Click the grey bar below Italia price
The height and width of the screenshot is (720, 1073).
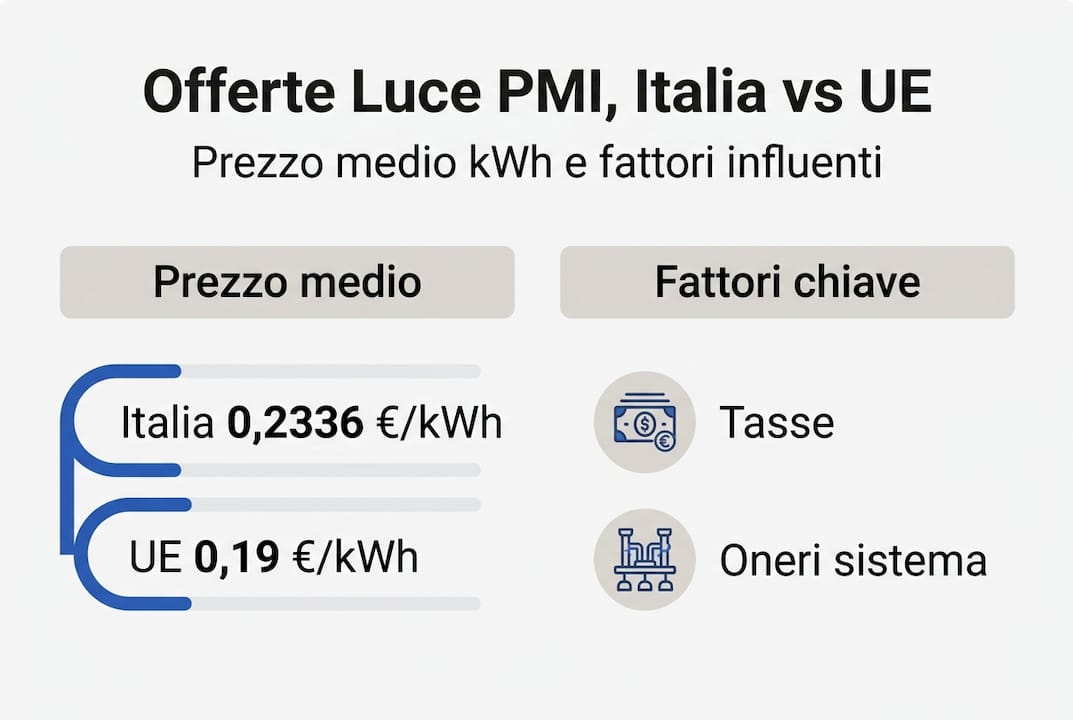tap(330, 470)
